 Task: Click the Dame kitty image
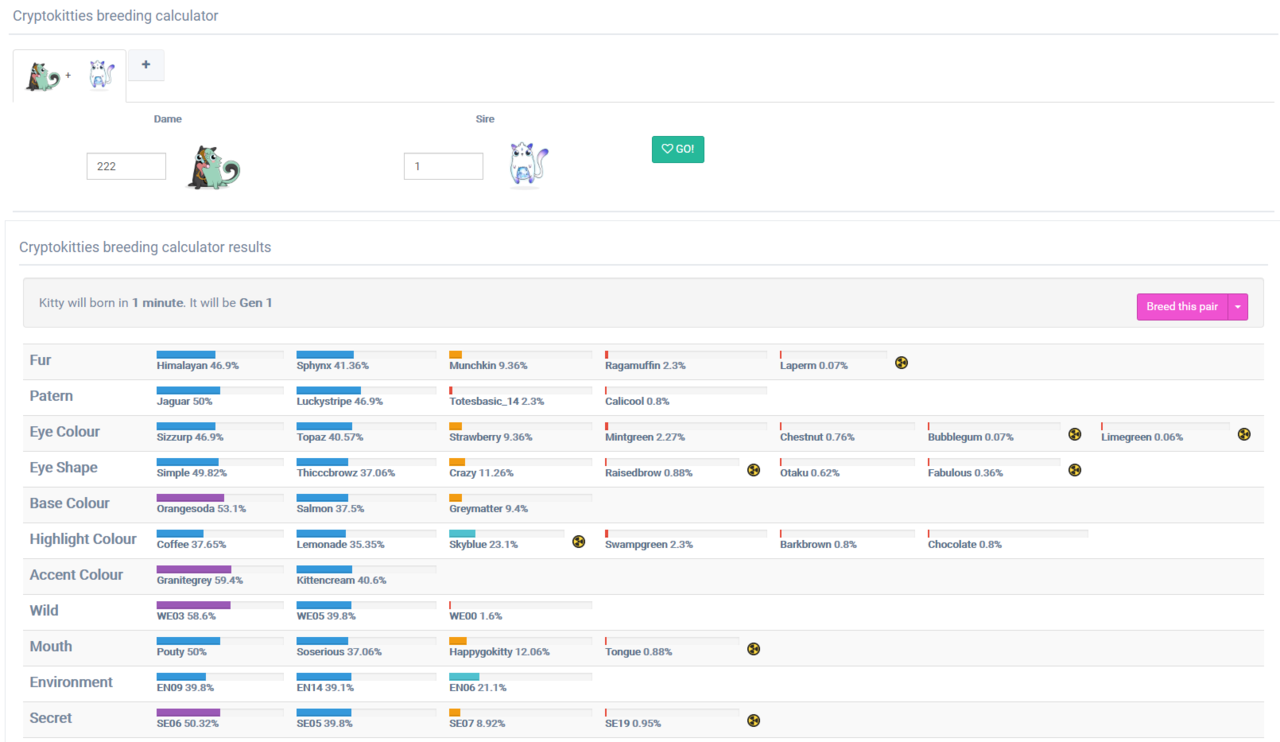(214, 167)
